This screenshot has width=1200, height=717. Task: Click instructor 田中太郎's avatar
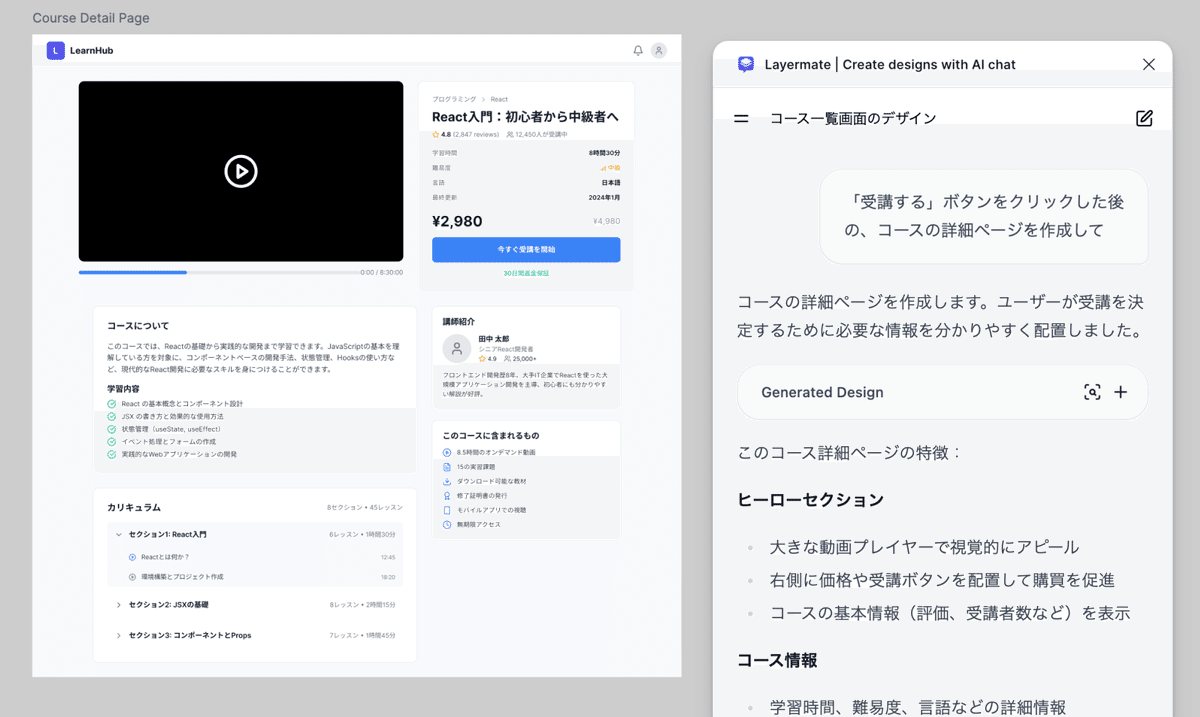click(456, 347)
